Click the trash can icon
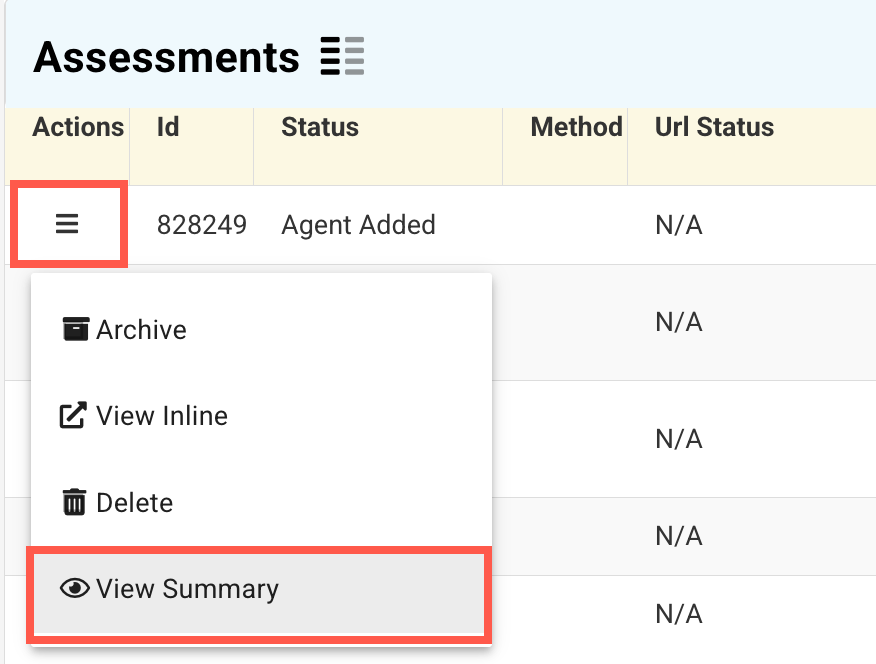 (75, 502)
